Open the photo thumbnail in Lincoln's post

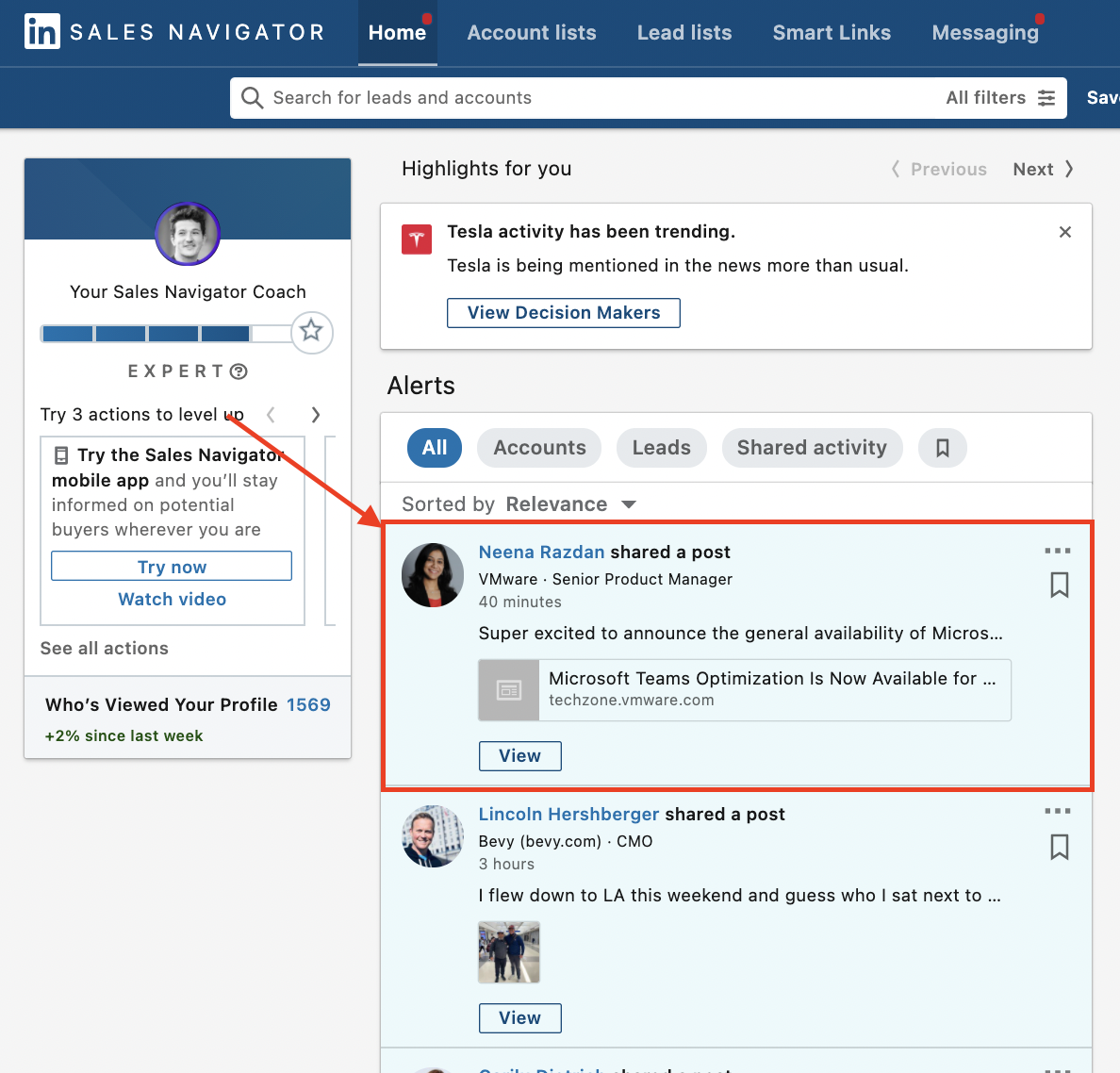pos(508,952)
